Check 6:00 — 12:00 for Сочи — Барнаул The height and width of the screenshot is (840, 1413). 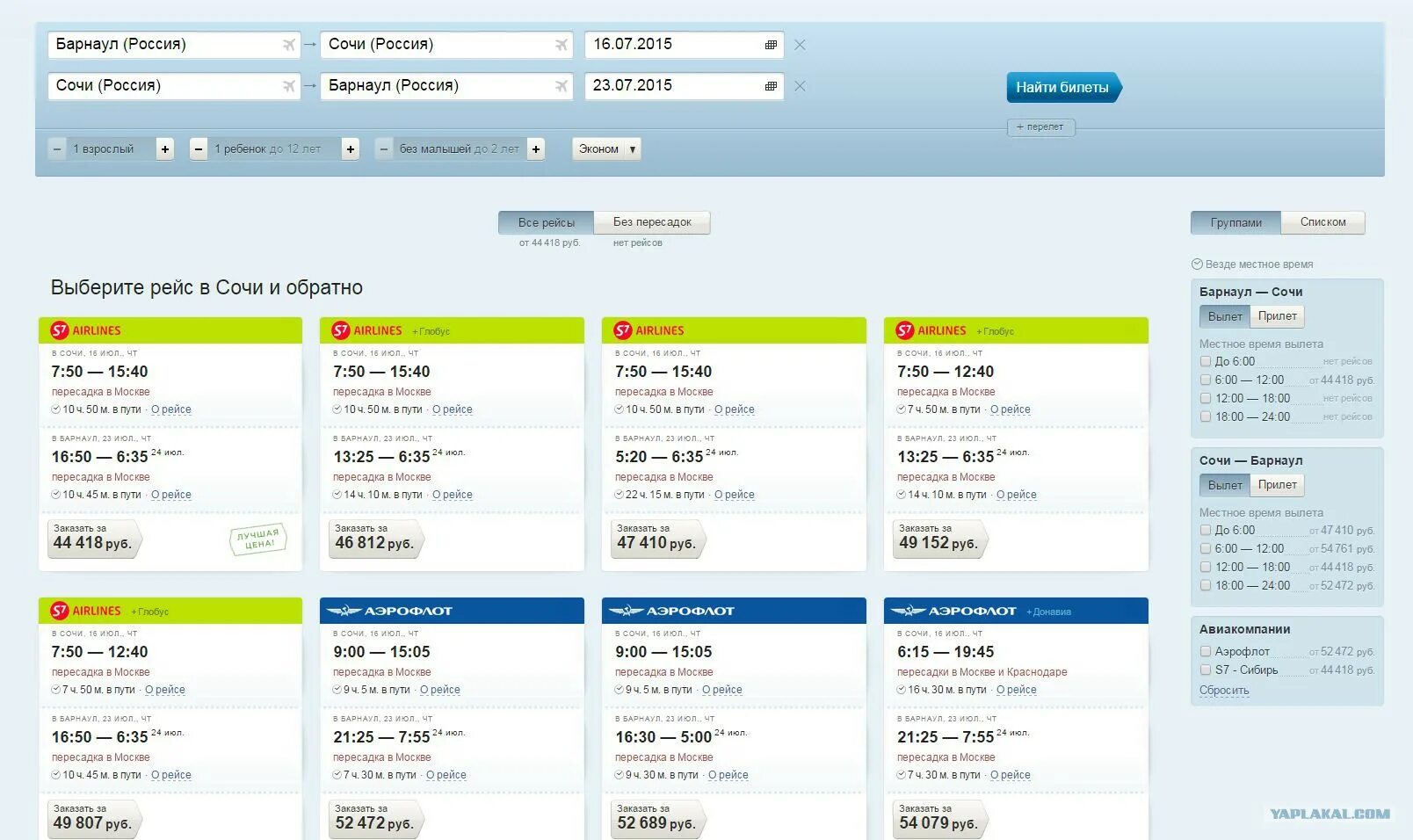pyautogui.click(x=1206, y=548)
